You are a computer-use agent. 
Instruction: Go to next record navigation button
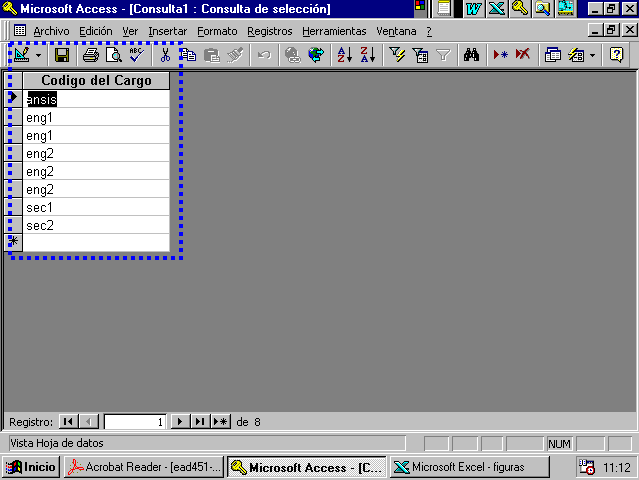[180, 421]
